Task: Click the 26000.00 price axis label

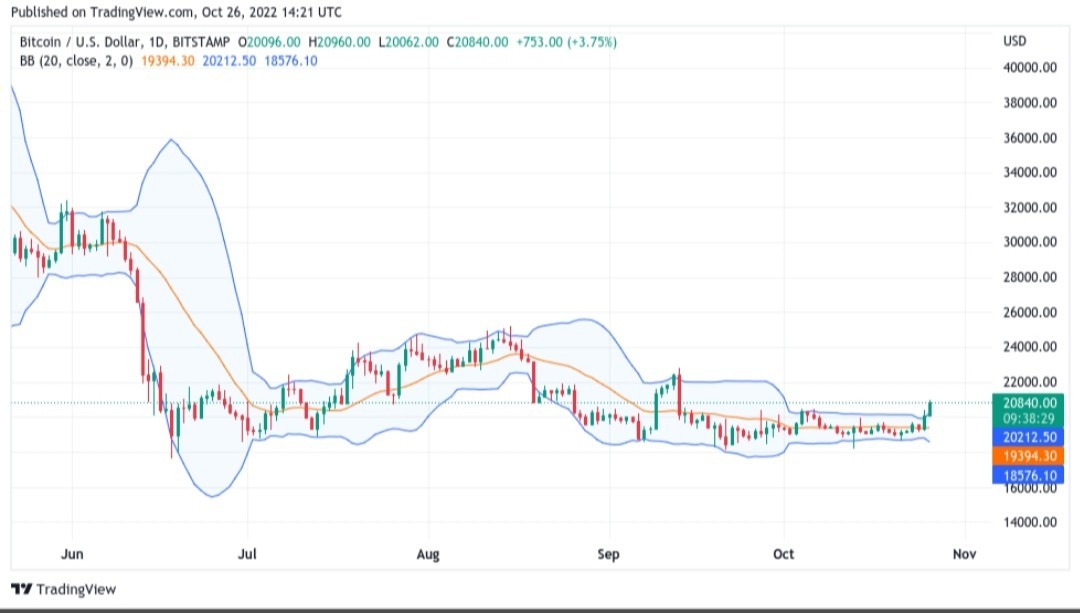Action: tap(1030, 312)
